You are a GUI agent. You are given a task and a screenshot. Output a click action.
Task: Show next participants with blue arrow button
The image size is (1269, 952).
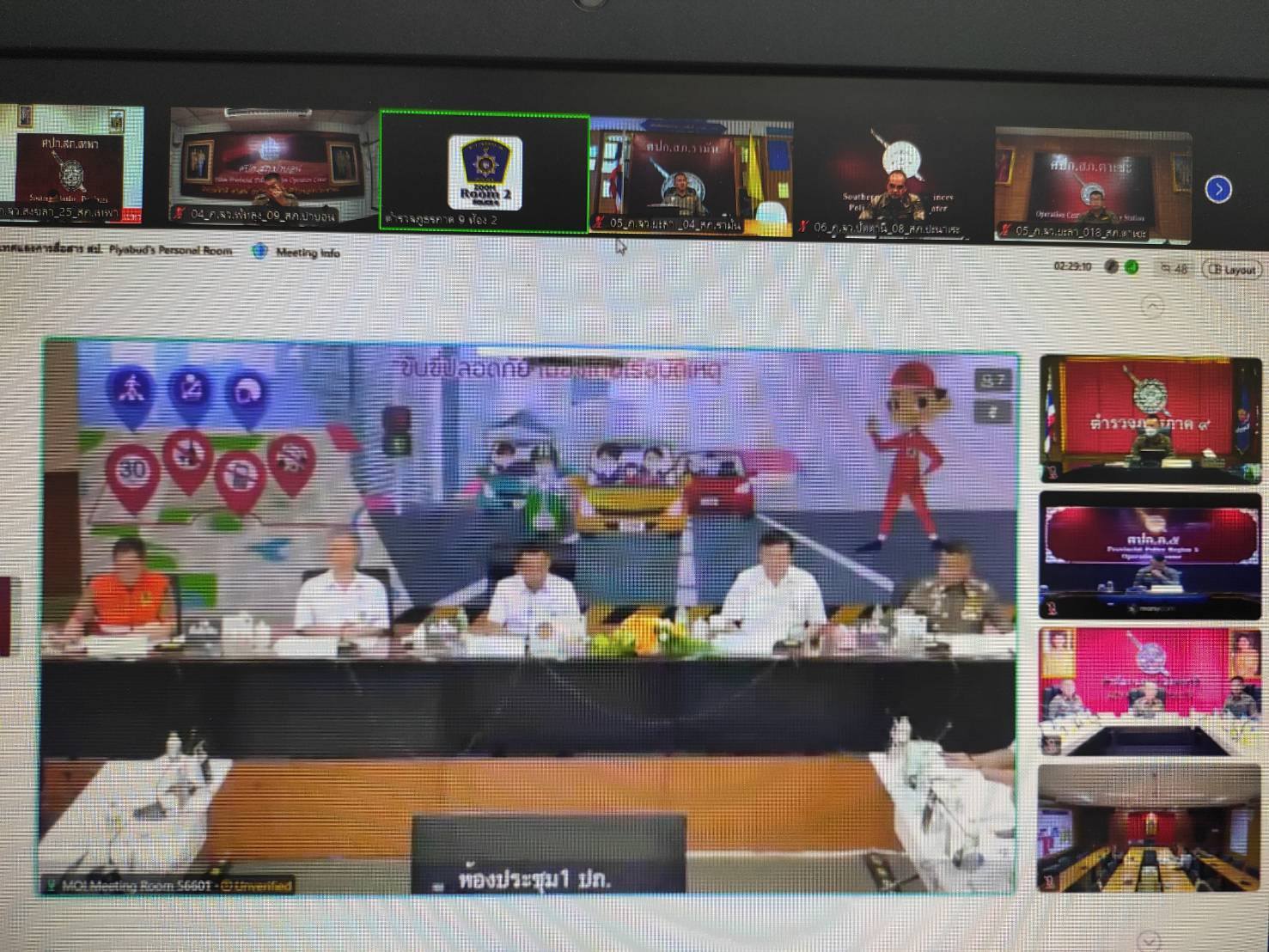tap(1218, 189)
